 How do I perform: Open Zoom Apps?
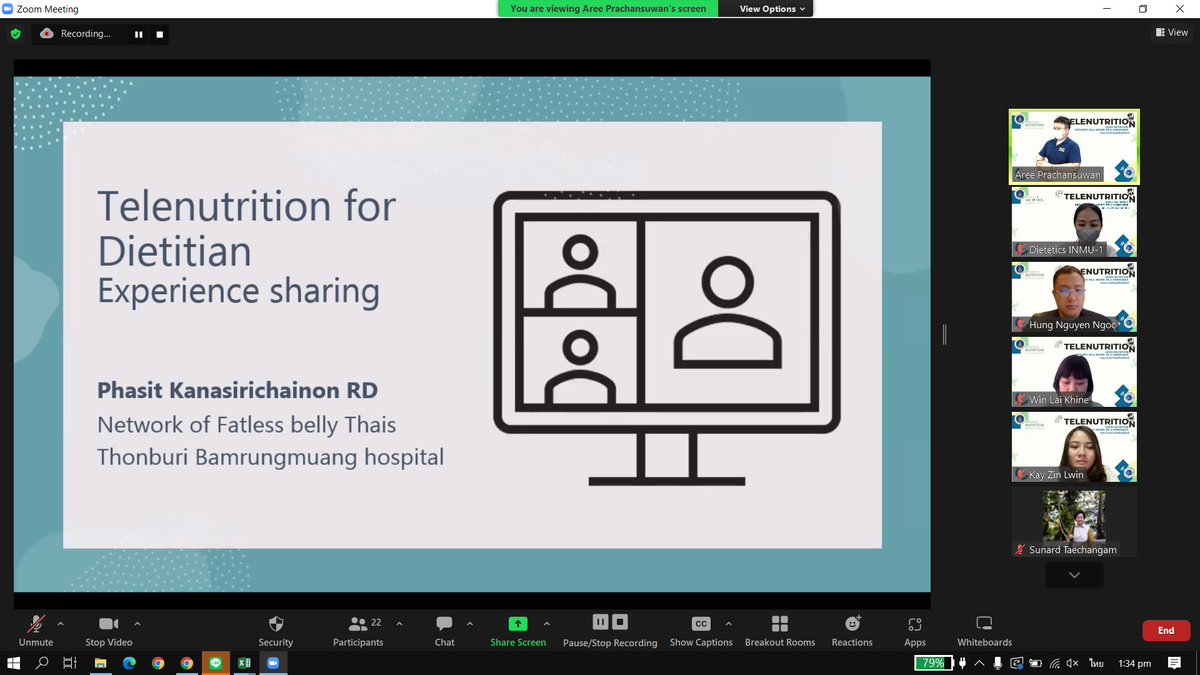click(915, 629)
